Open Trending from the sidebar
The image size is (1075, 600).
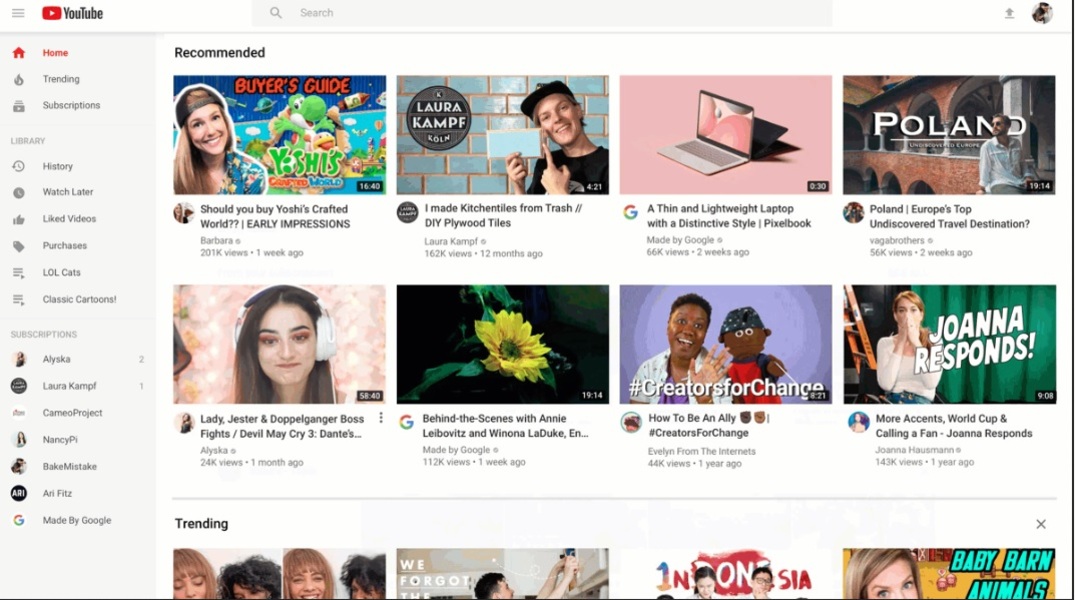(61, 79)
